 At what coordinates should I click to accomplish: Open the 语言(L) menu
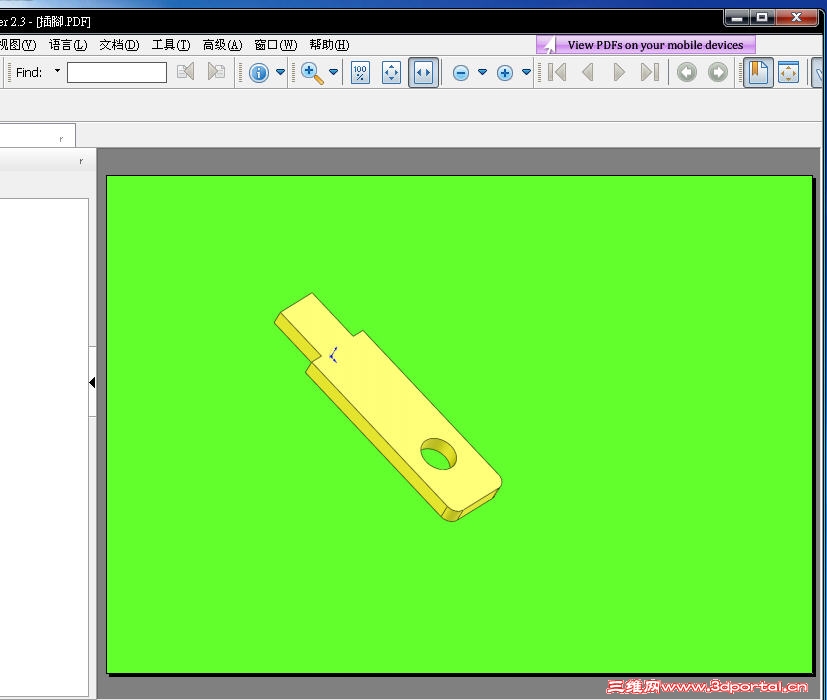[x=68, y=45]
